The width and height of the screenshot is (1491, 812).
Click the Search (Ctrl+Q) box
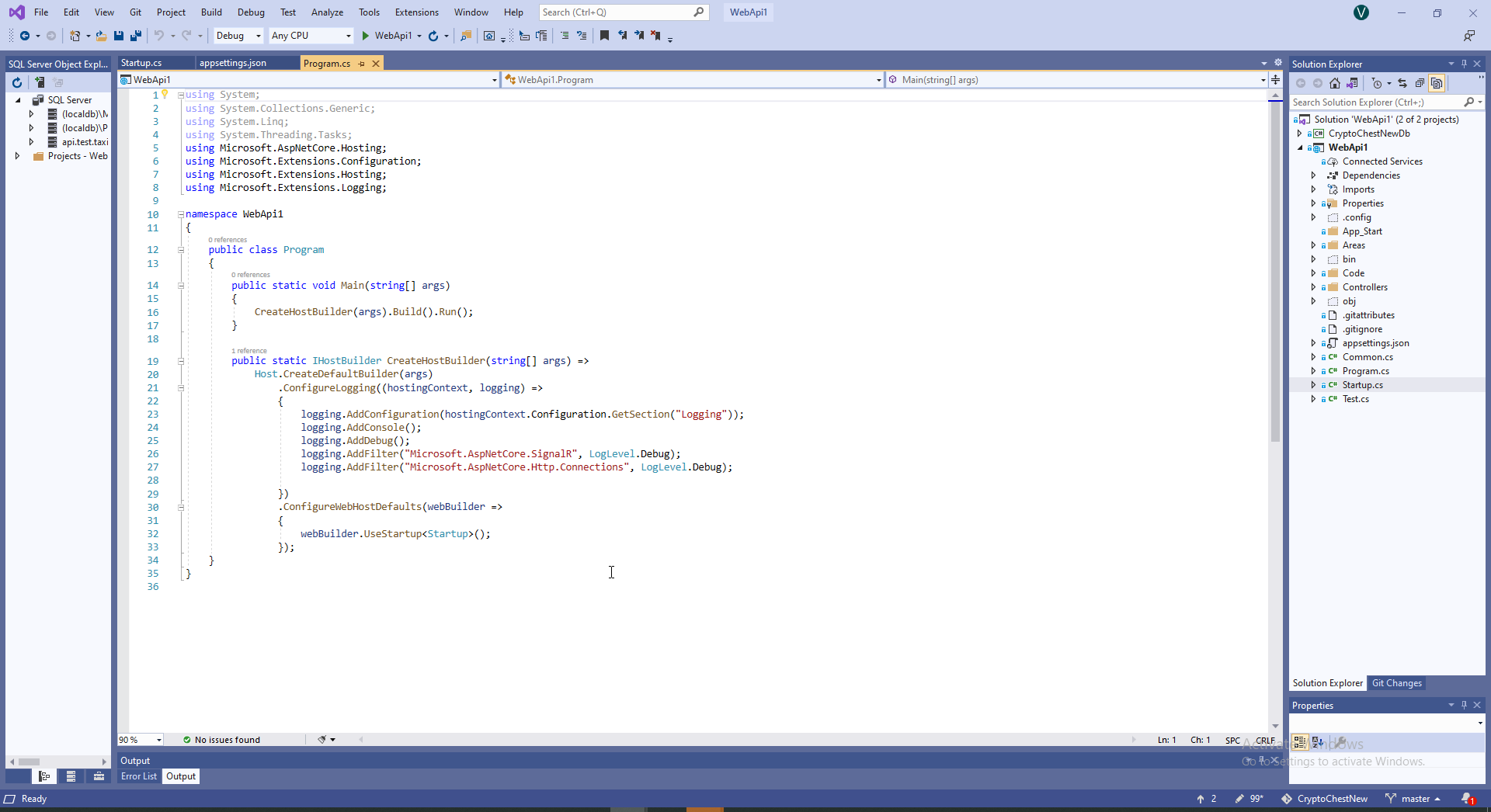pyautogui.click(x=624, y=12)
